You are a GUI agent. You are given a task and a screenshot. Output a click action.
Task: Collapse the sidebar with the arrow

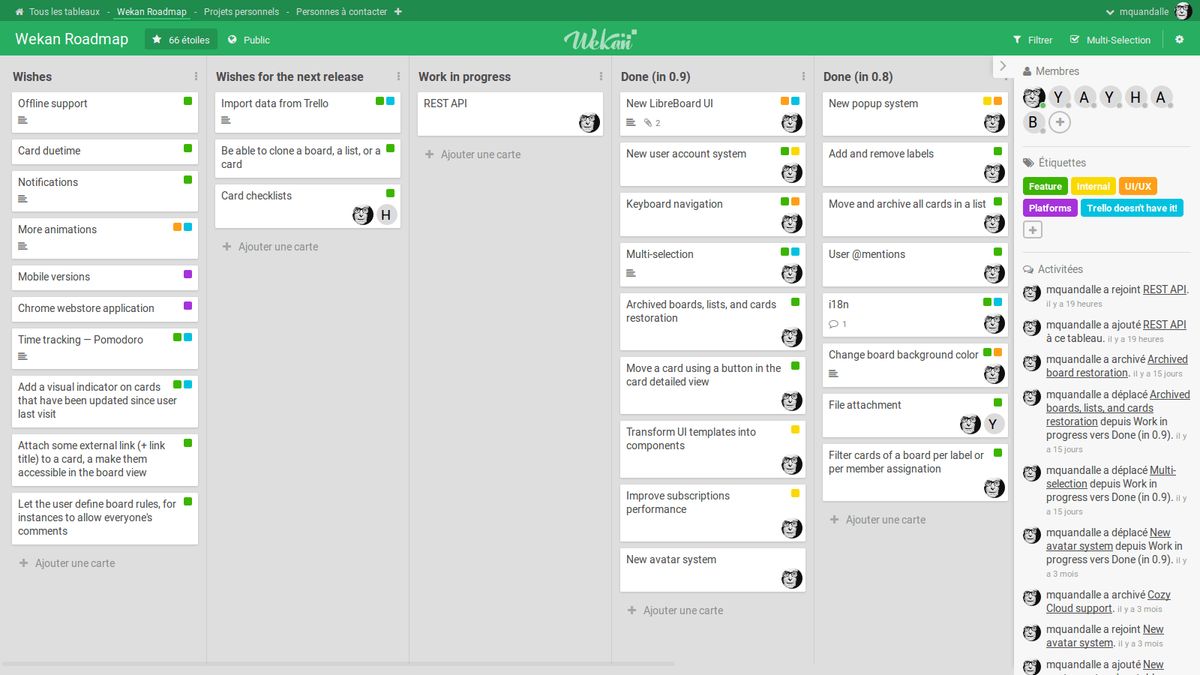click(1003, 66)
